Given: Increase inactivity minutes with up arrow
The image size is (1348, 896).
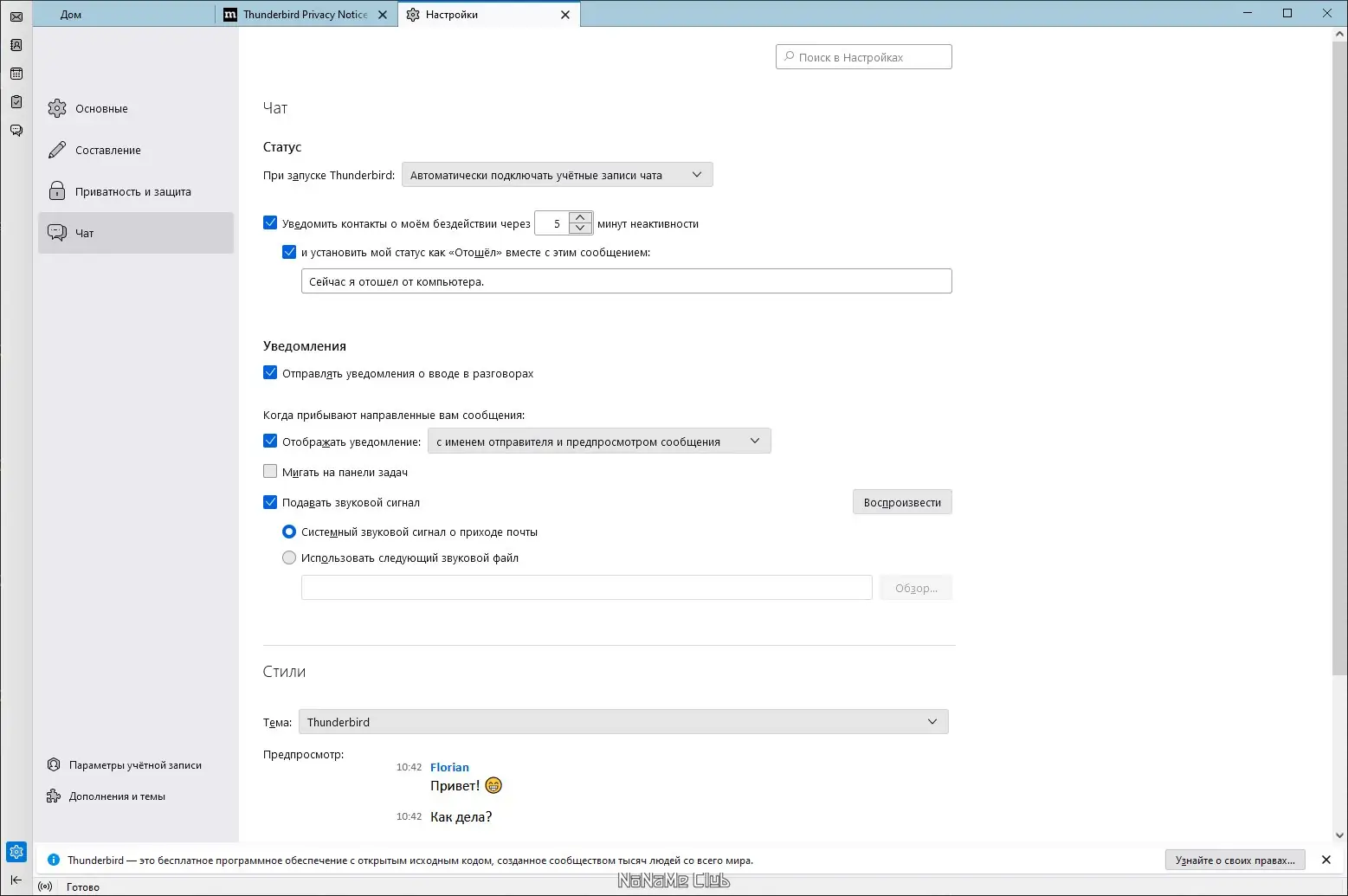Looking at the screenshot, I should point(581,217).
